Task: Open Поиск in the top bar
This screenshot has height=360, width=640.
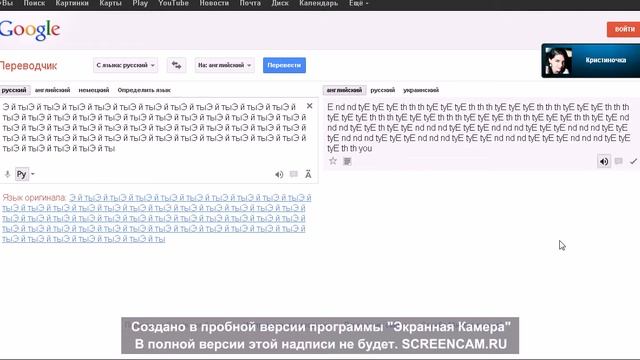Action: click(x=34, y=3)
